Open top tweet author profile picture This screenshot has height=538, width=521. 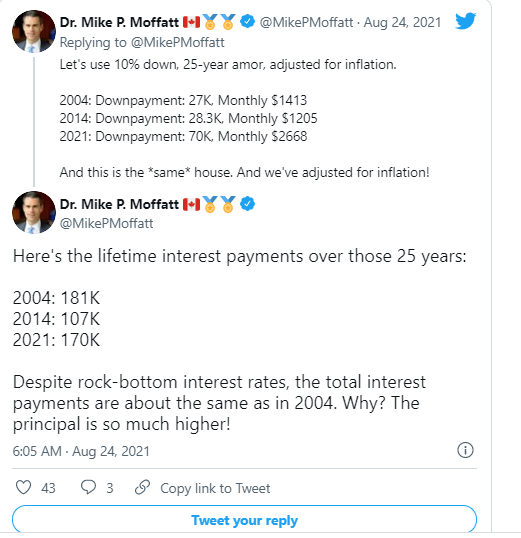pyautogui.click(x=34, y=31)
